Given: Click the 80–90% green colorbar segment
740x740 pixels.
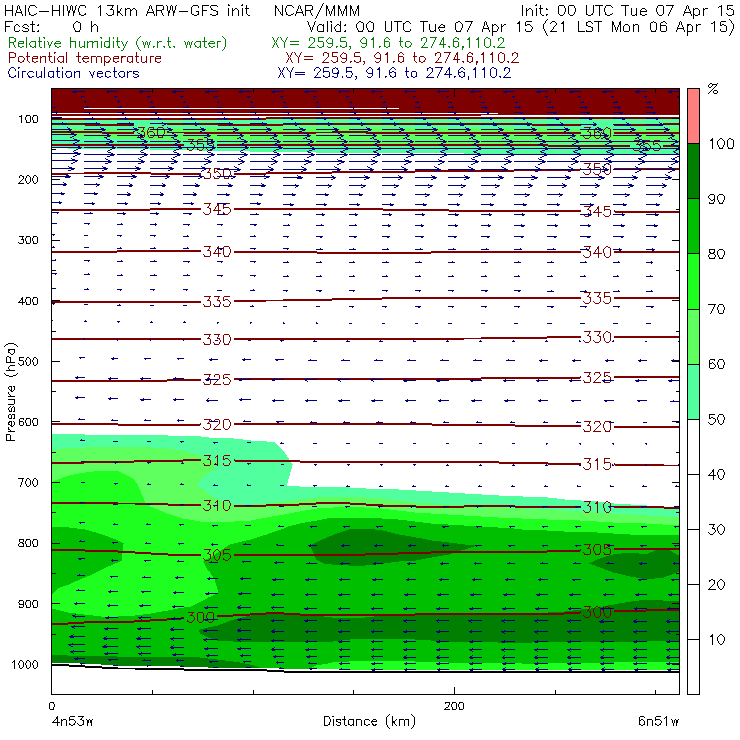Looking at the screenshot, I should (693, 226).
